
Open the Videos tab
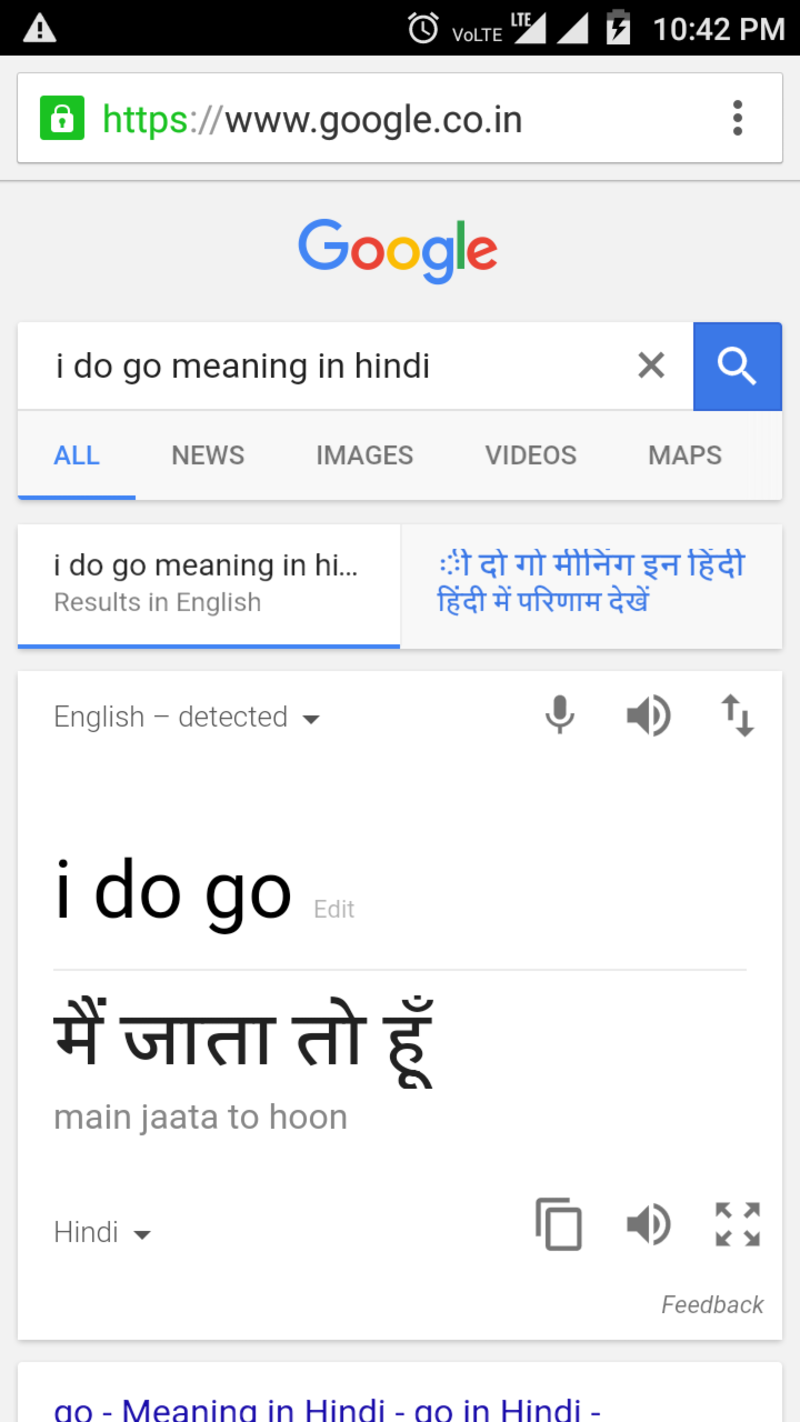point(530,455)
